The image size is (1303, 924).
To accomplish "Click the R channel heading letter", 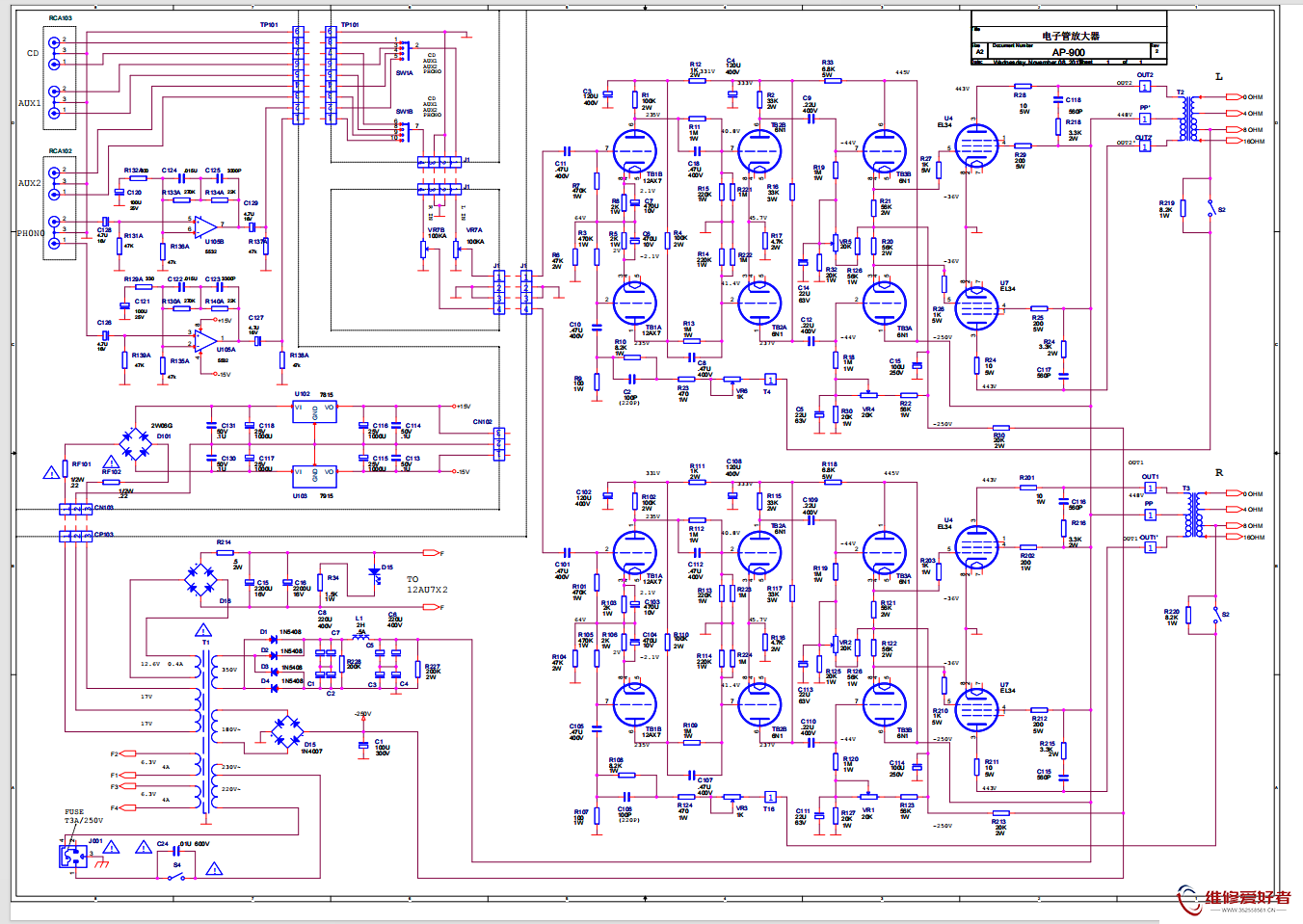I will [x=1219, y=473].
